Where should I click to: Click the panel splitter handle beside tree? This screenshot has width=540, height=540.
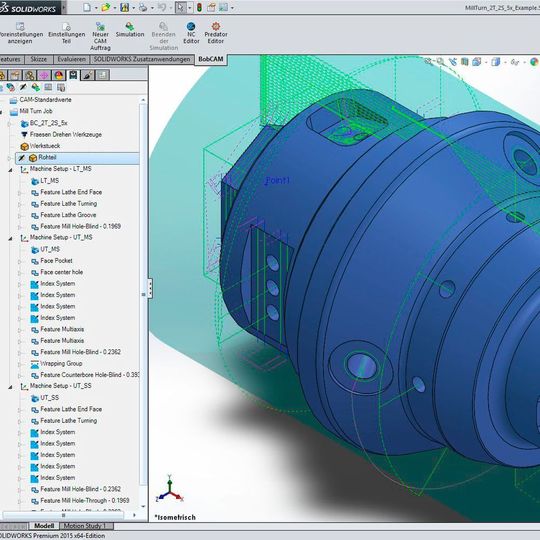pos(150,288)
